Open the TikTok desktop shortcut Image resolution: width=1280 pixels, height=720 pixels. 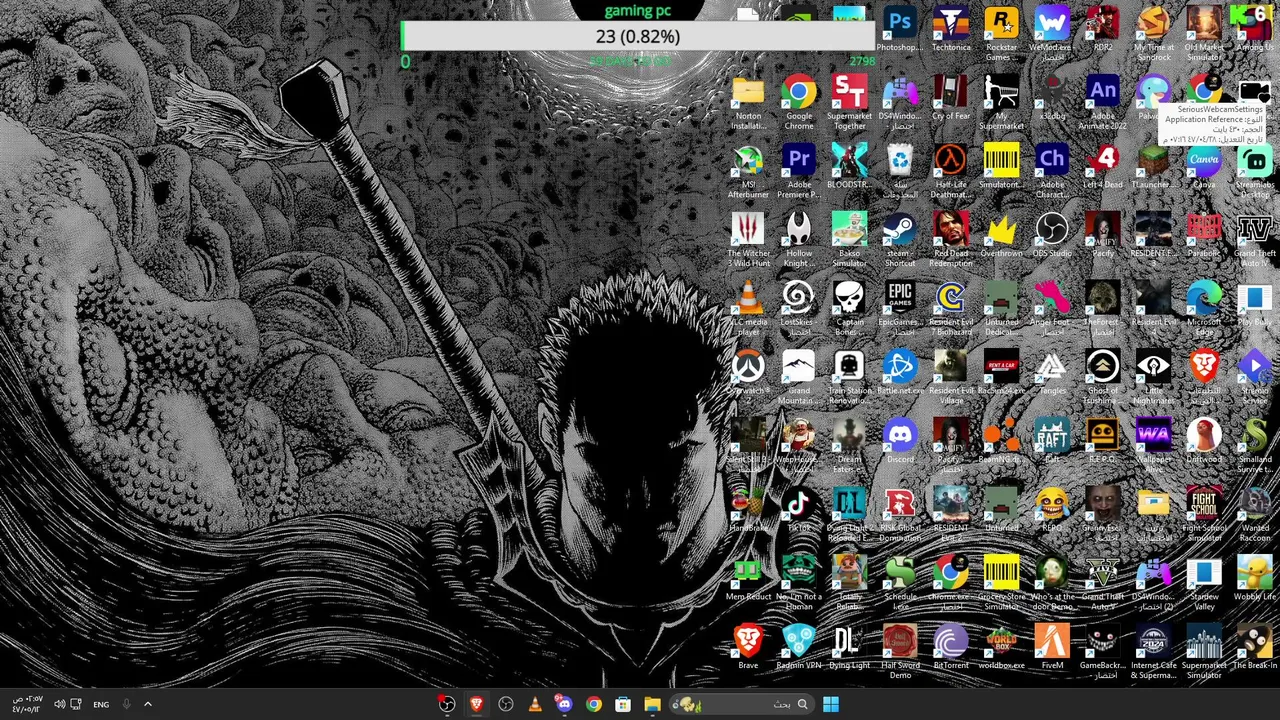point(799,511)
